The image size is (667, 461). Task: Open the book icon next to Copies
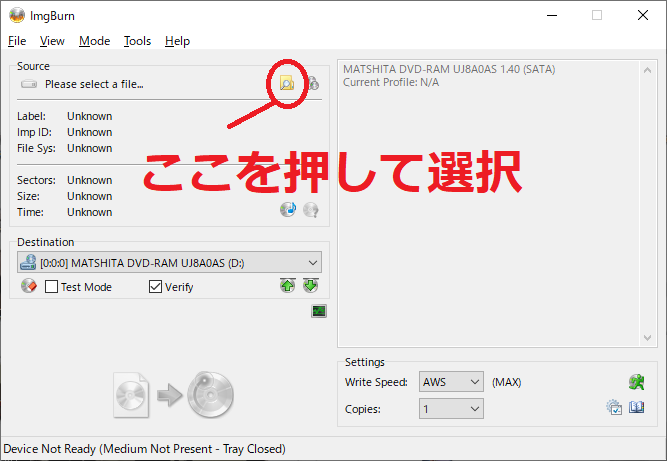(637, 407)
